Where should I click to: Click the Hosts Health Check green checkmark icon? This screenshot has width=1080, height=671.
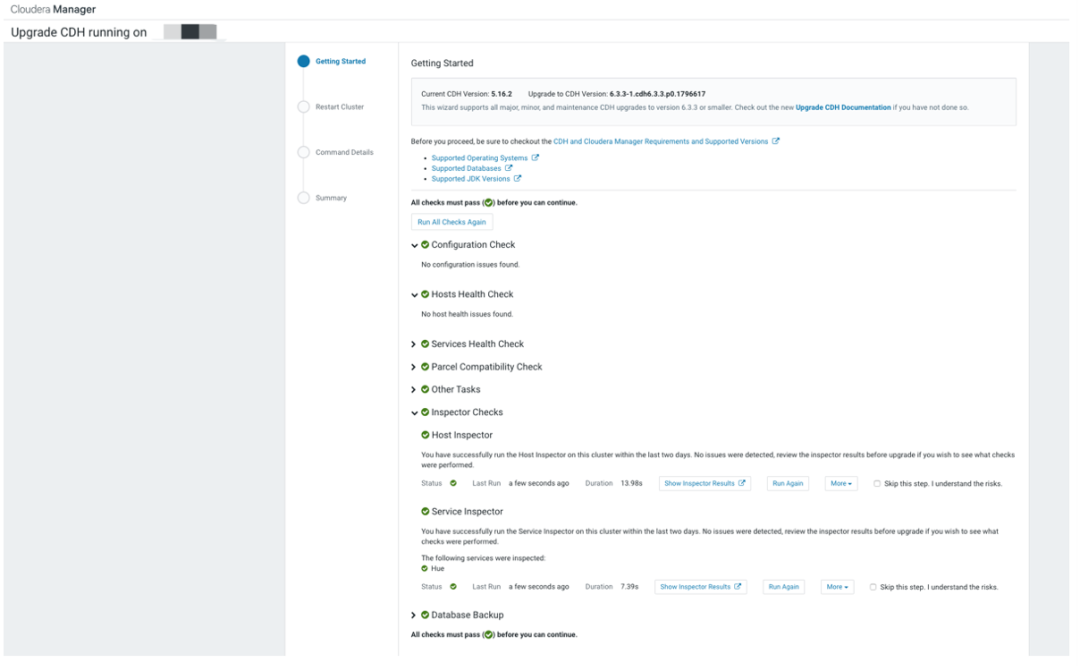[x=425, y=294]
